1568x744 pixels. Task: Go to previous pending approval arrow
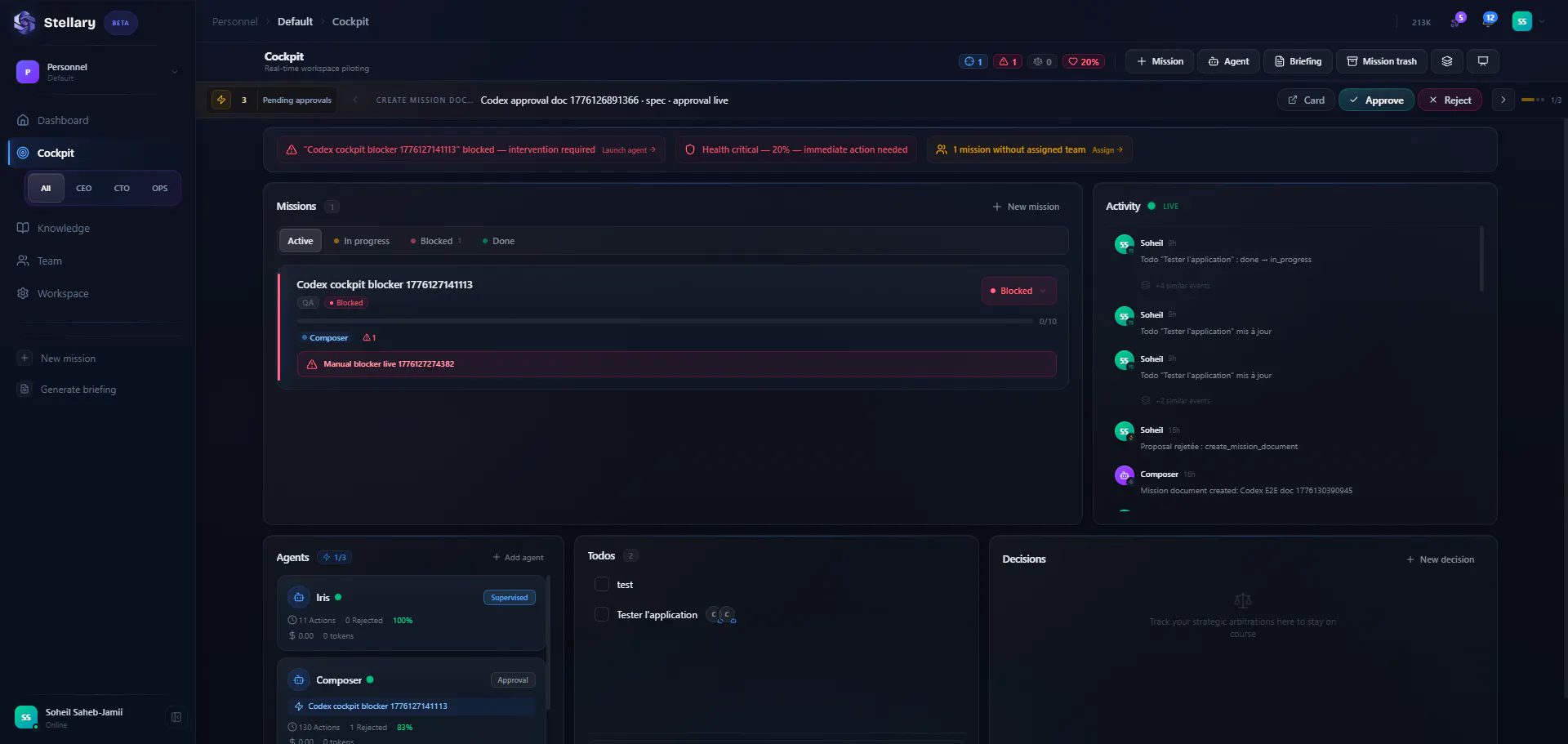(355, 100)
